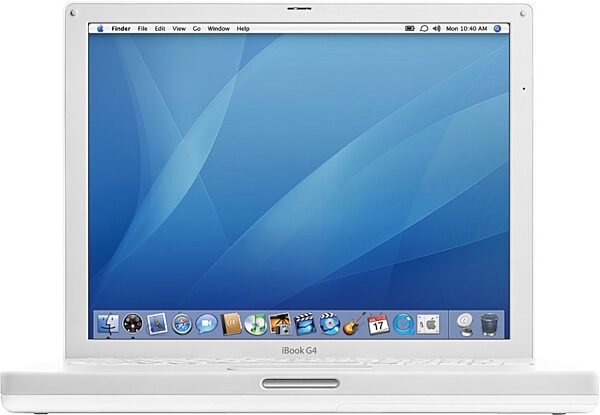The width and height of the screenshot is (600, 415).
Task: Open the View menu
Action: [x=179, y=28]
